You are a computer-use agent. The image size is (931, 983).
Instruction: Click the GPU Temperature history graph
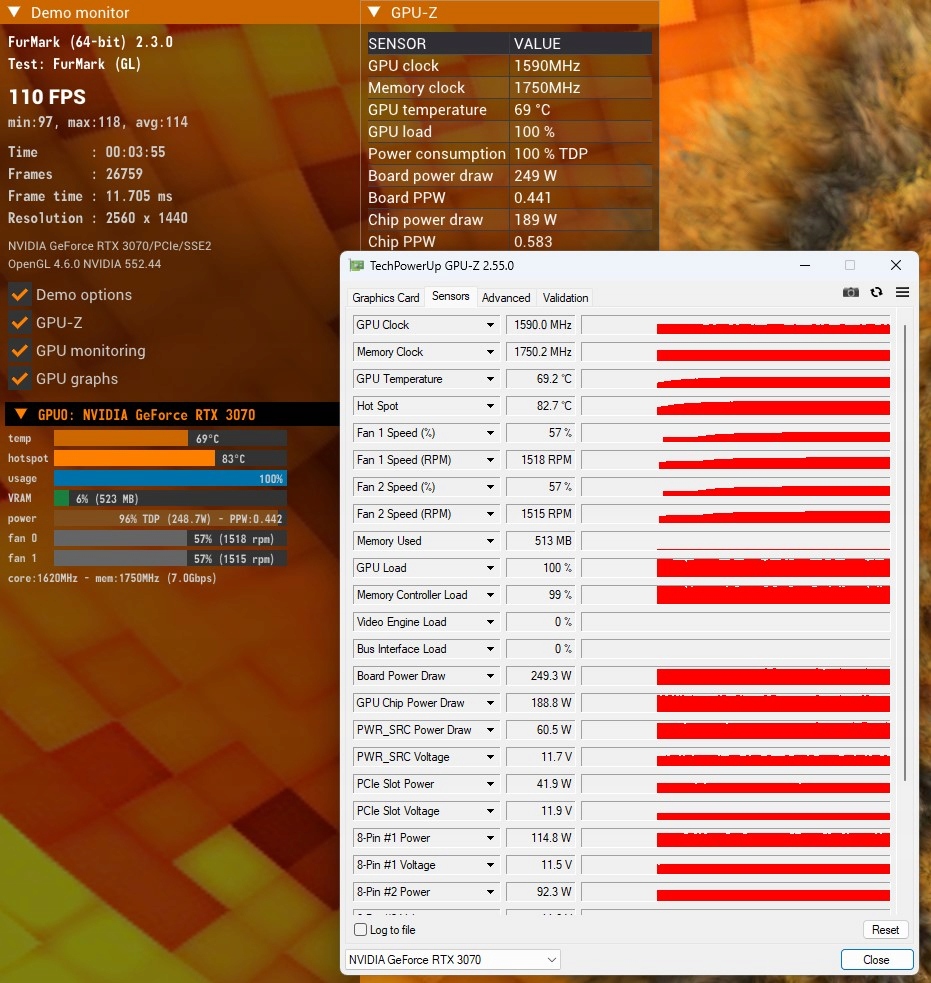click(x=735, y=379)
